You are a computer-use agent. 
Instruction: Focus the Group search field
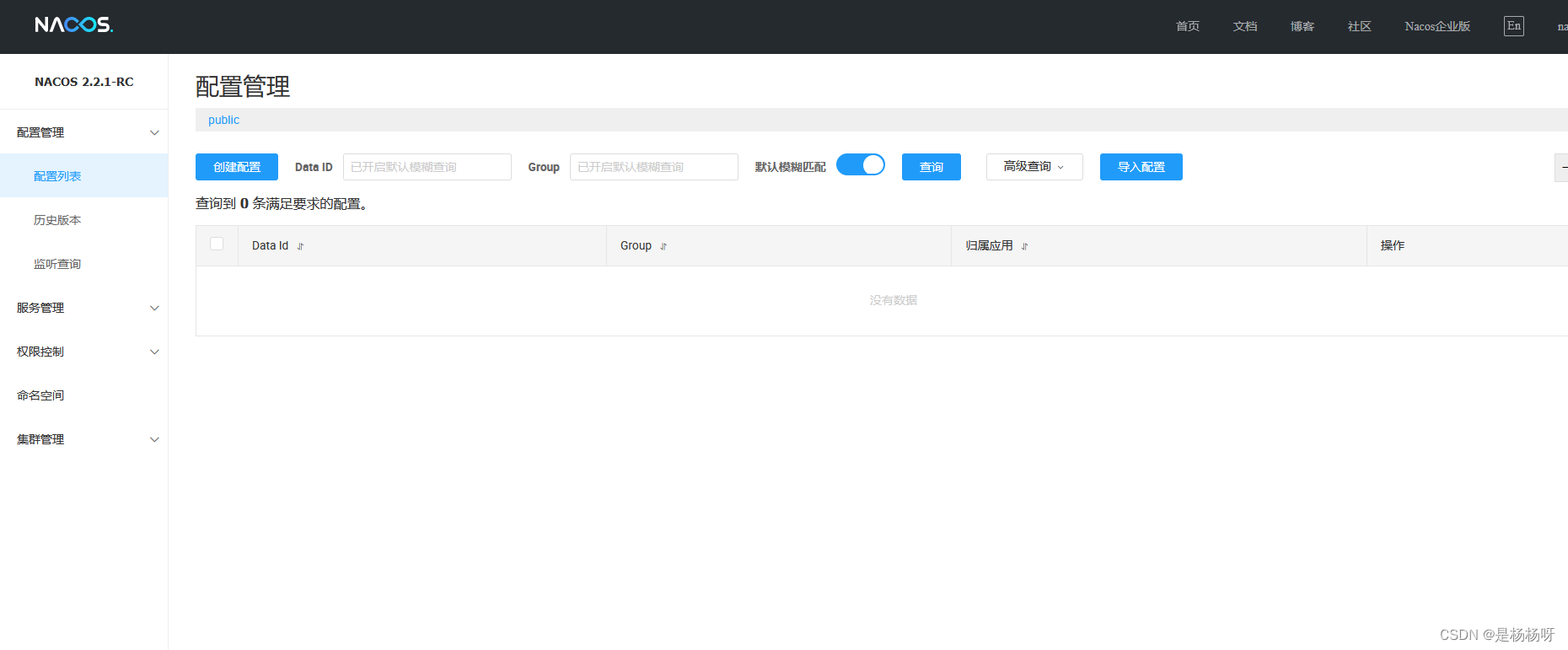click(x=654, y=167)
